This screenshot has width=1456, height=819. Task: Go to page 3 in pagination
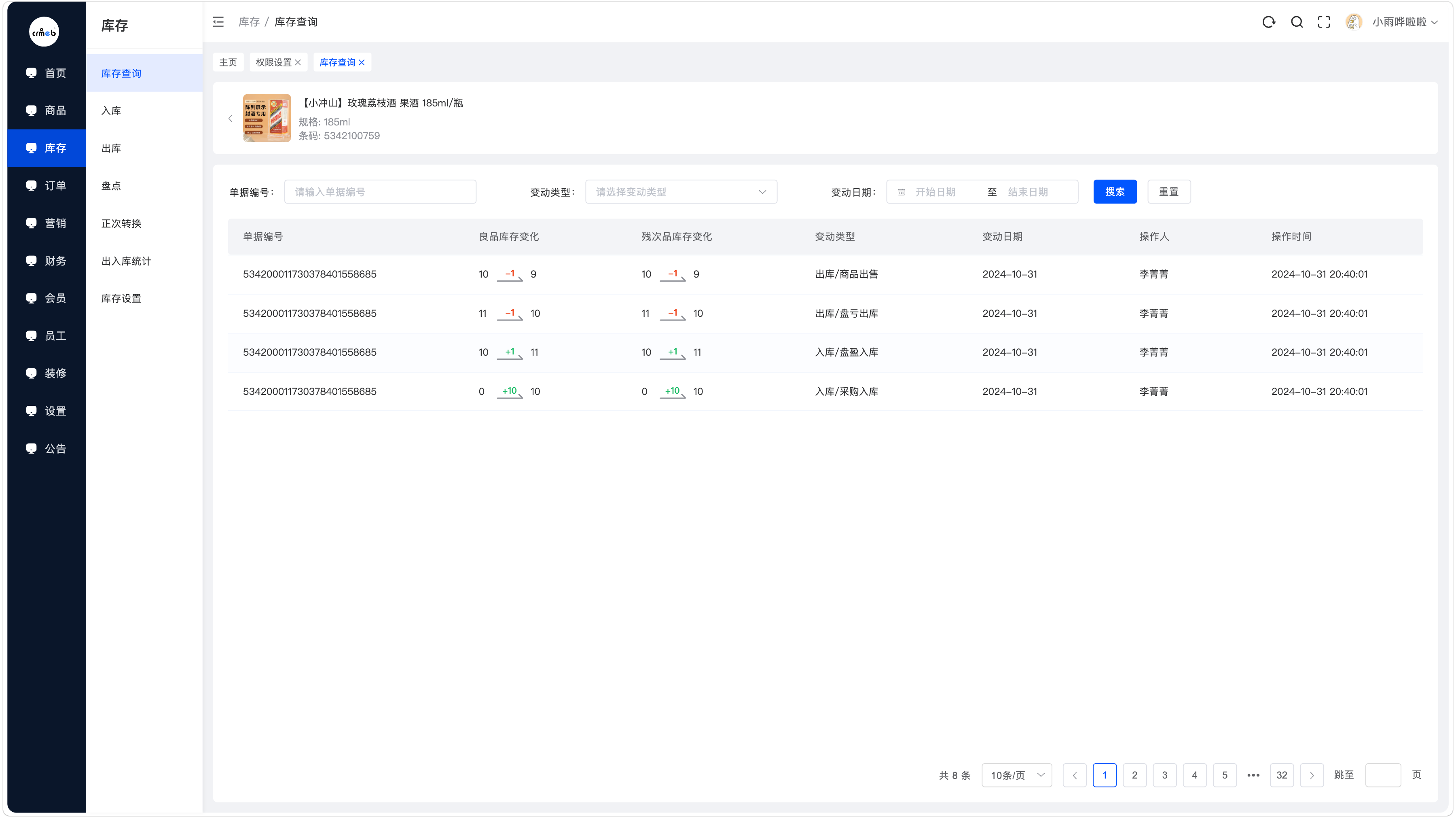(1164, 775)
